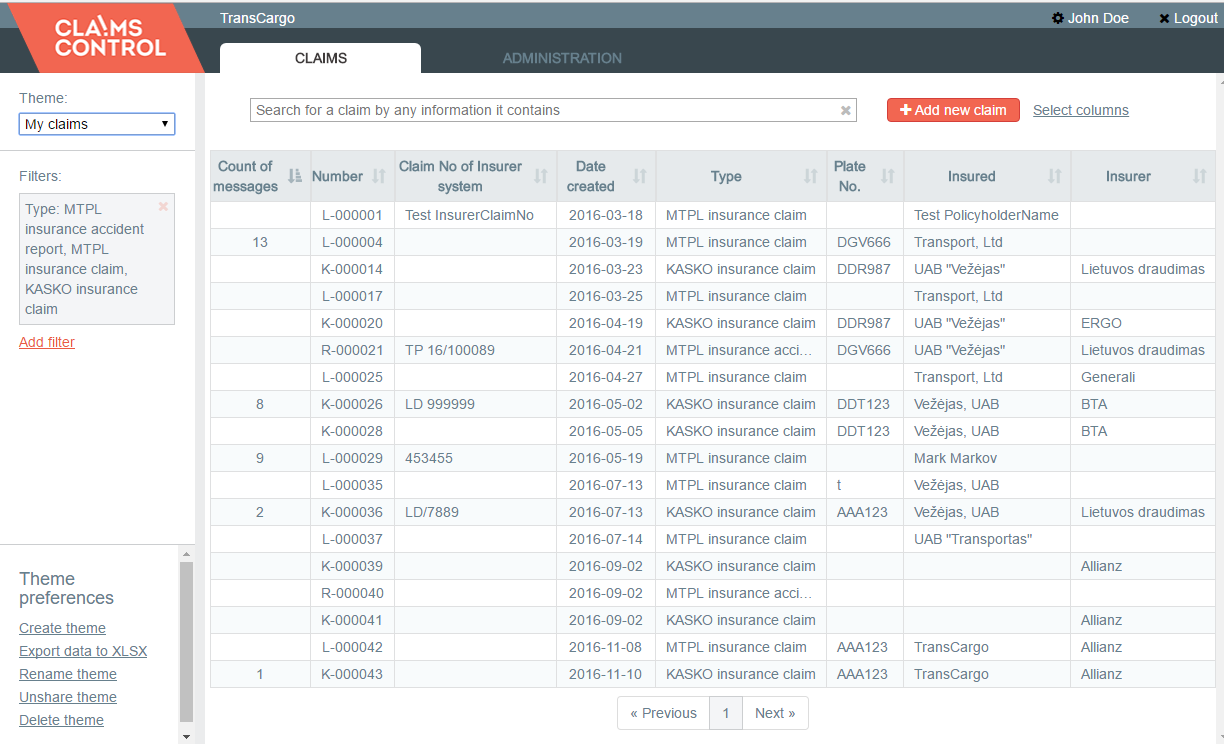
Task: Sort by Date created arrows
Action: 640,176
